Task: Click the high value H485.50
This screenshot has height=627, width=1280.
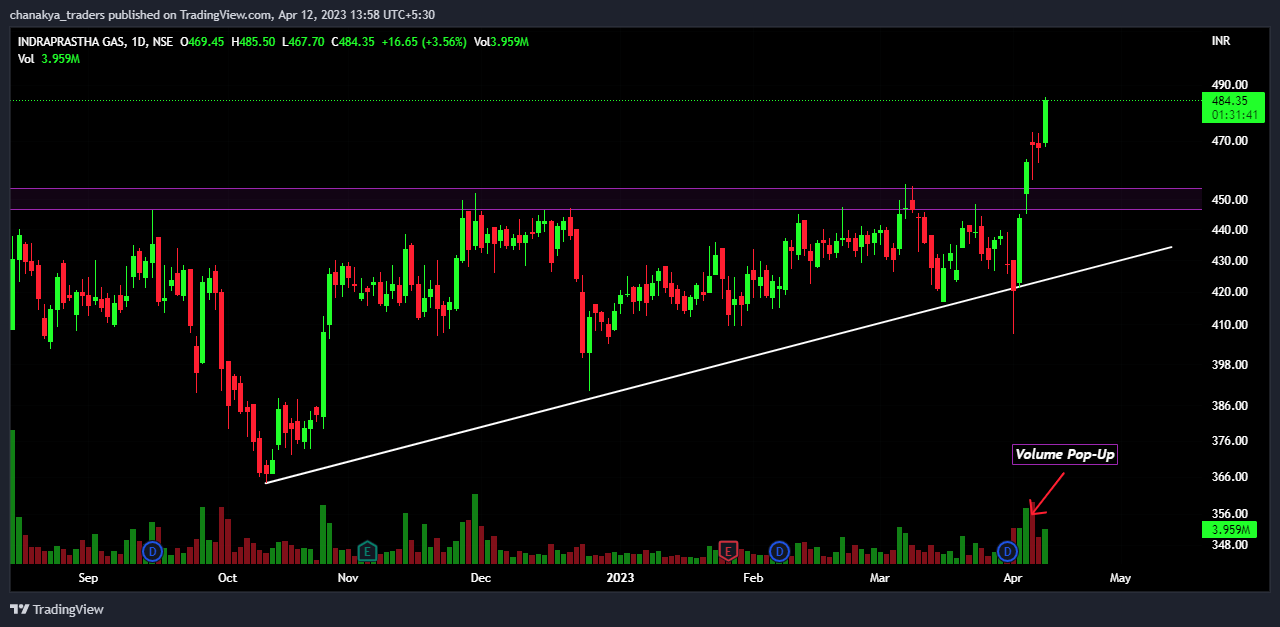Action: tap(253, 42)
